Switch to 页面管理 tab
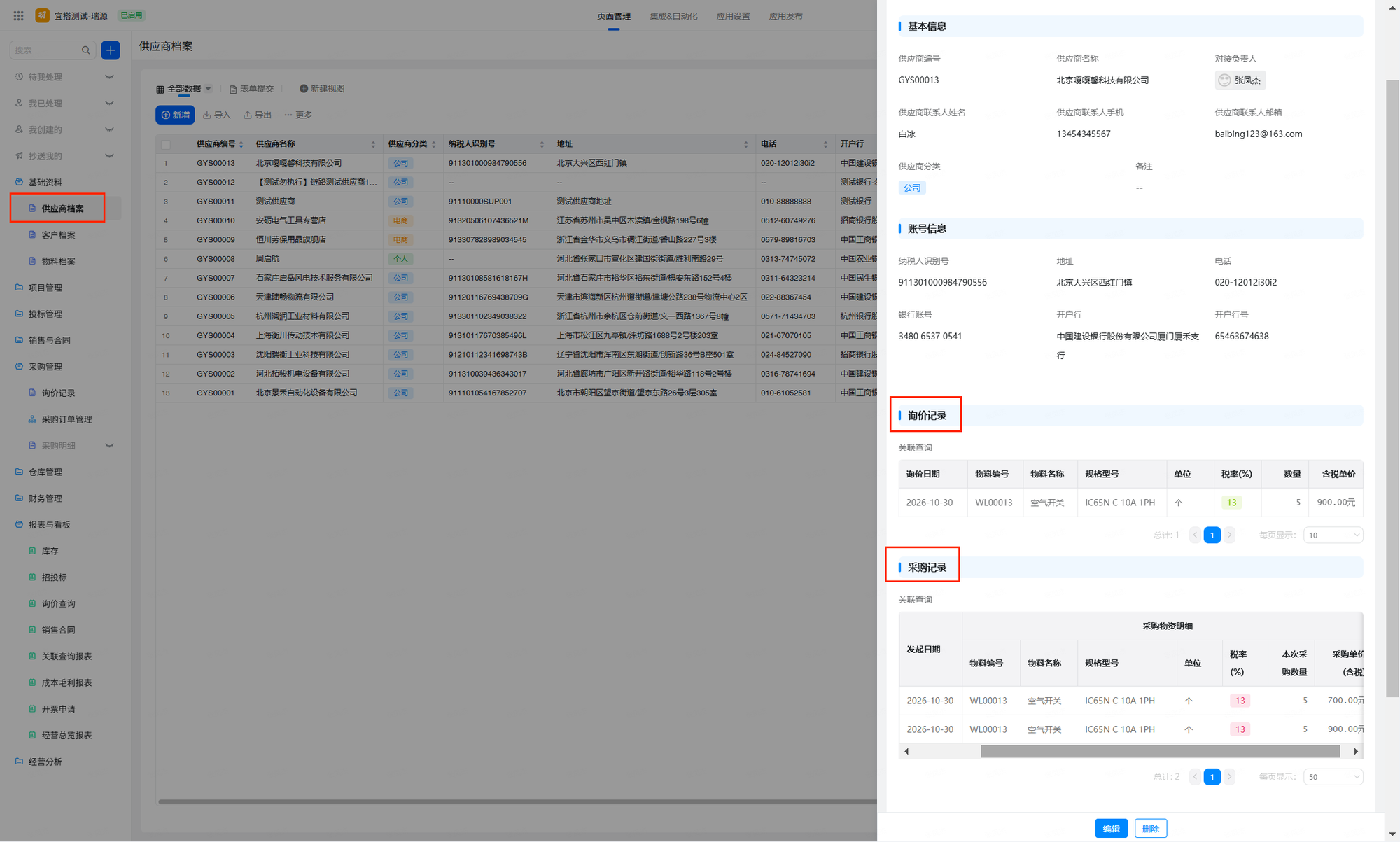Viewport: 1400px width, 842px height. [x=614, y=16]
